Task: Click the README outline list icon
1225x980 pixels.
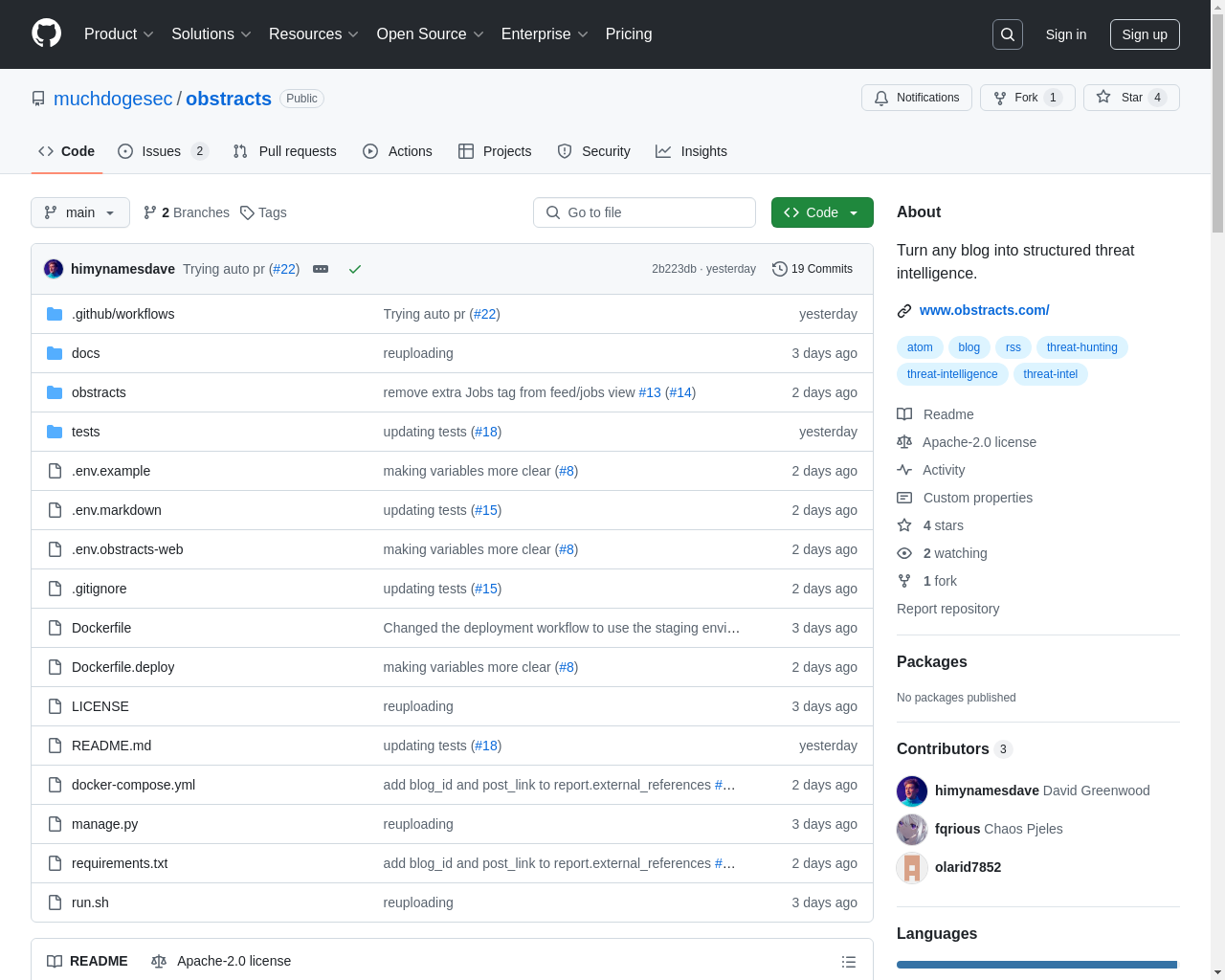Action: 849,962
